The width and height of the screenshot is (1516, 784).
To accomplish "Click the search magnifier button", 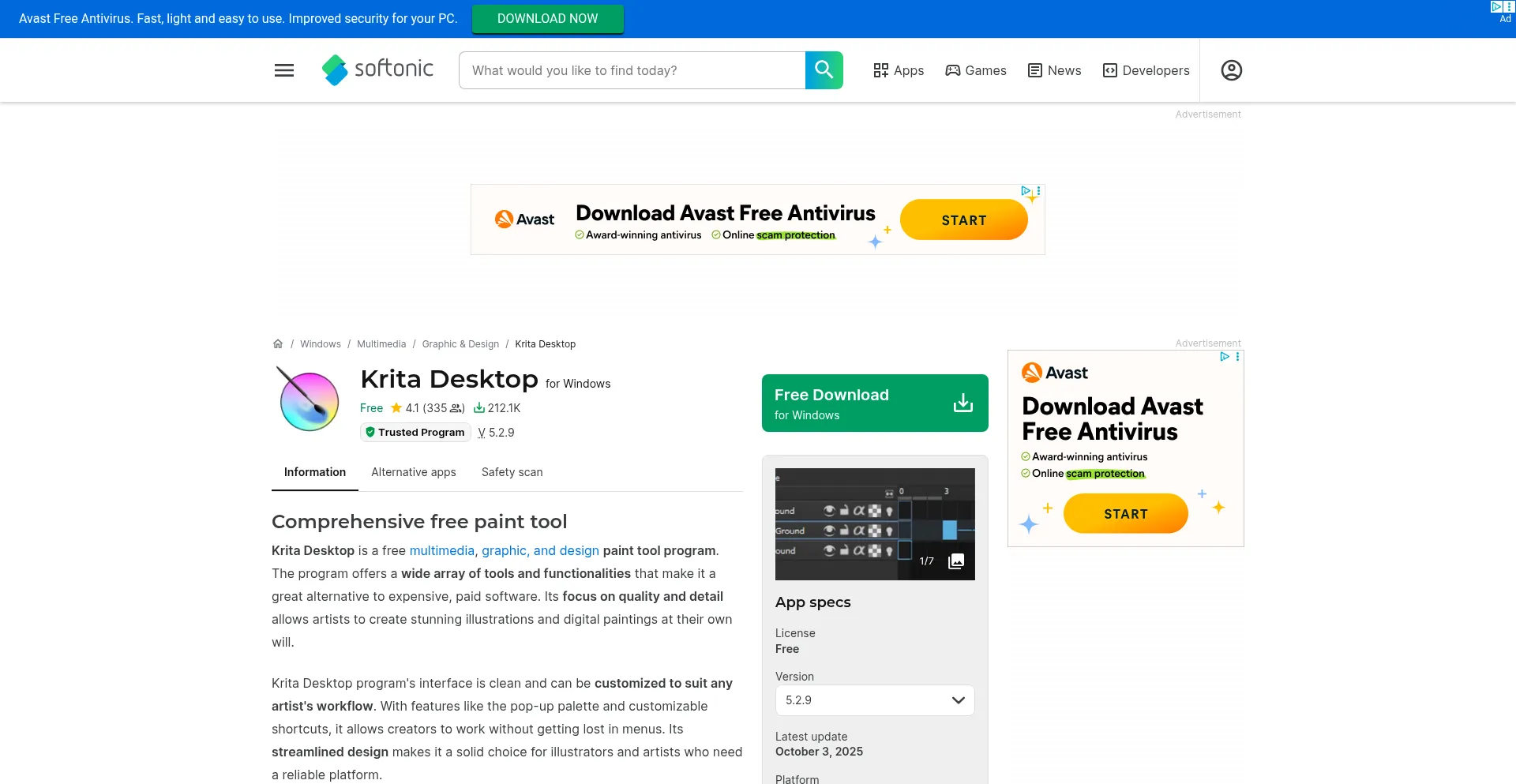I will 824,70.
